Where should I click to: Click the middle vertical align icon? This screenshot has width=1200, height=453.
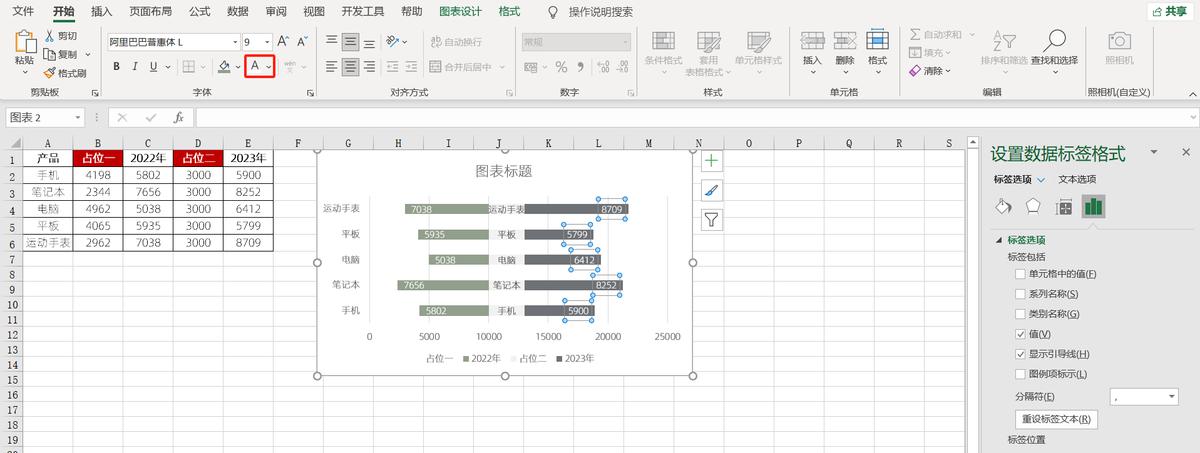(350, 42)
